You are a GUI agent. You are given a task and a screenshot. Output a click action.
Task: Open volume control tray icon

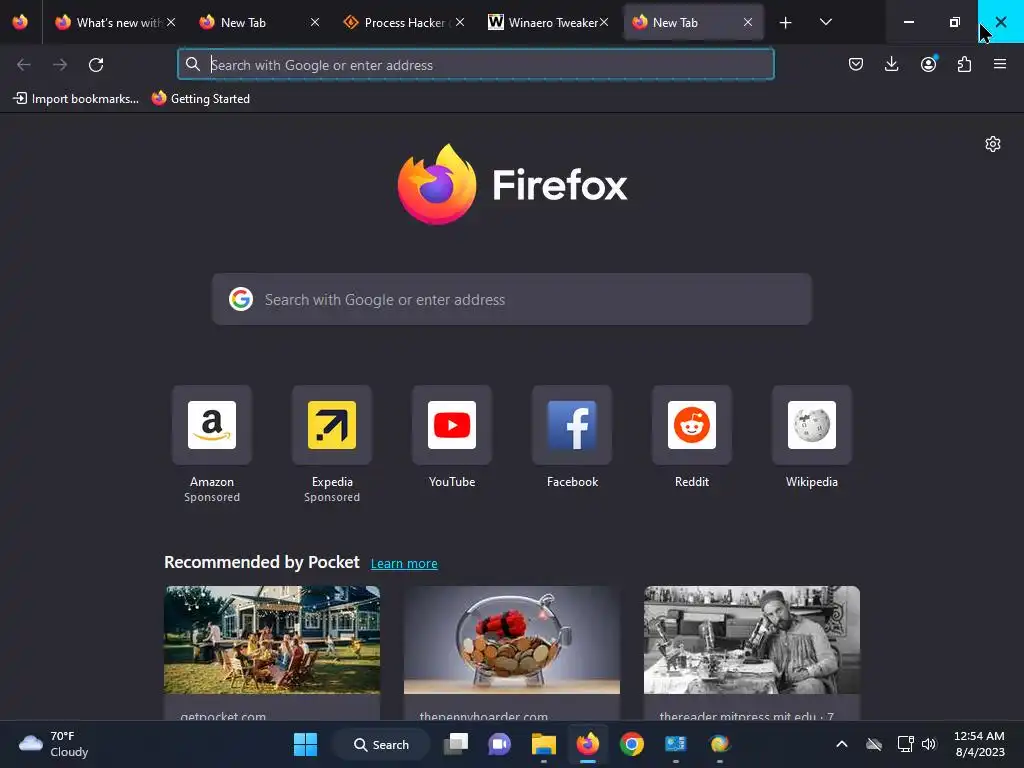click(929, 744)
